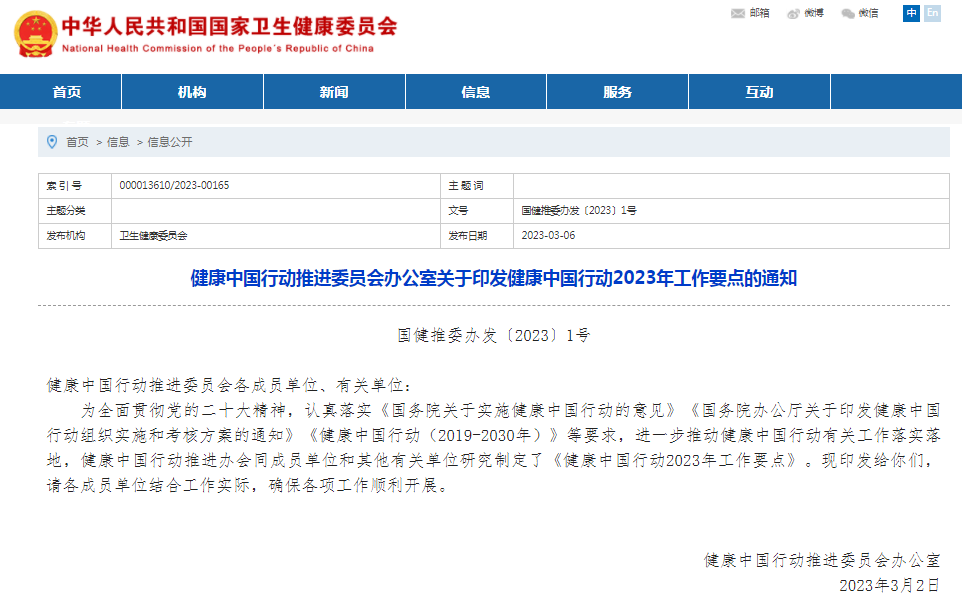
Task: Click the envelope icon beside 邮箱
Action: click(x=736, y=13)
